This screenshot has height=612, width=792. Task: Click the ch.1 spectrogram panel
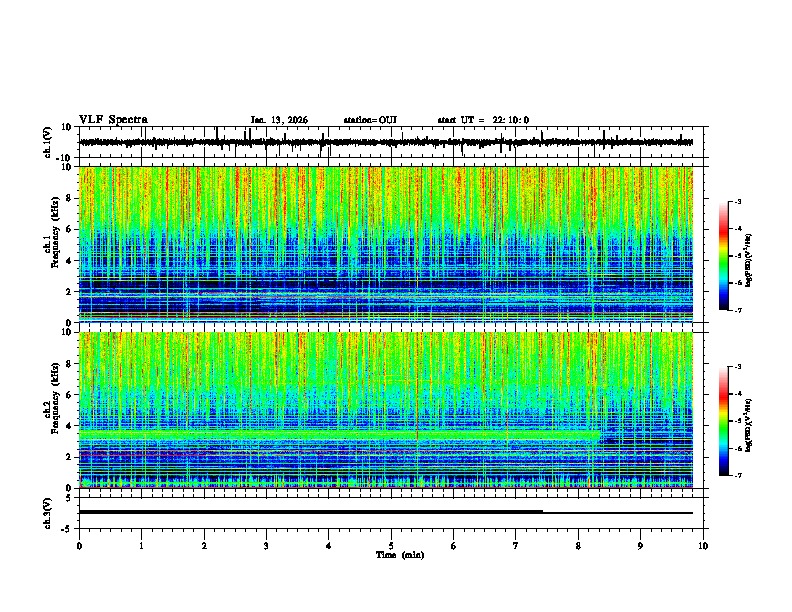pyautogui.click(x=386, y=244)
